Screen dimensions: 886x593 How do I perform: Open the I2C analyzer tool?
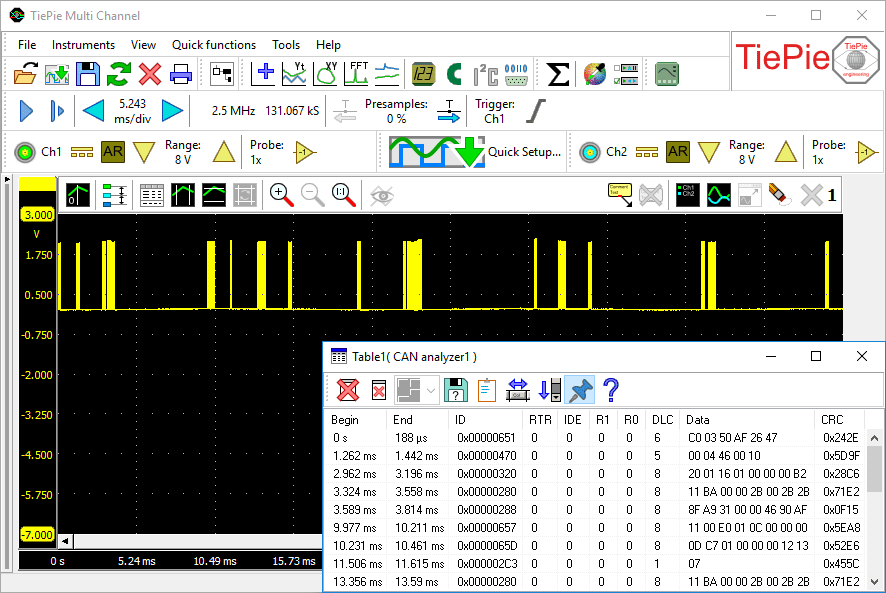tap(485, 74)
